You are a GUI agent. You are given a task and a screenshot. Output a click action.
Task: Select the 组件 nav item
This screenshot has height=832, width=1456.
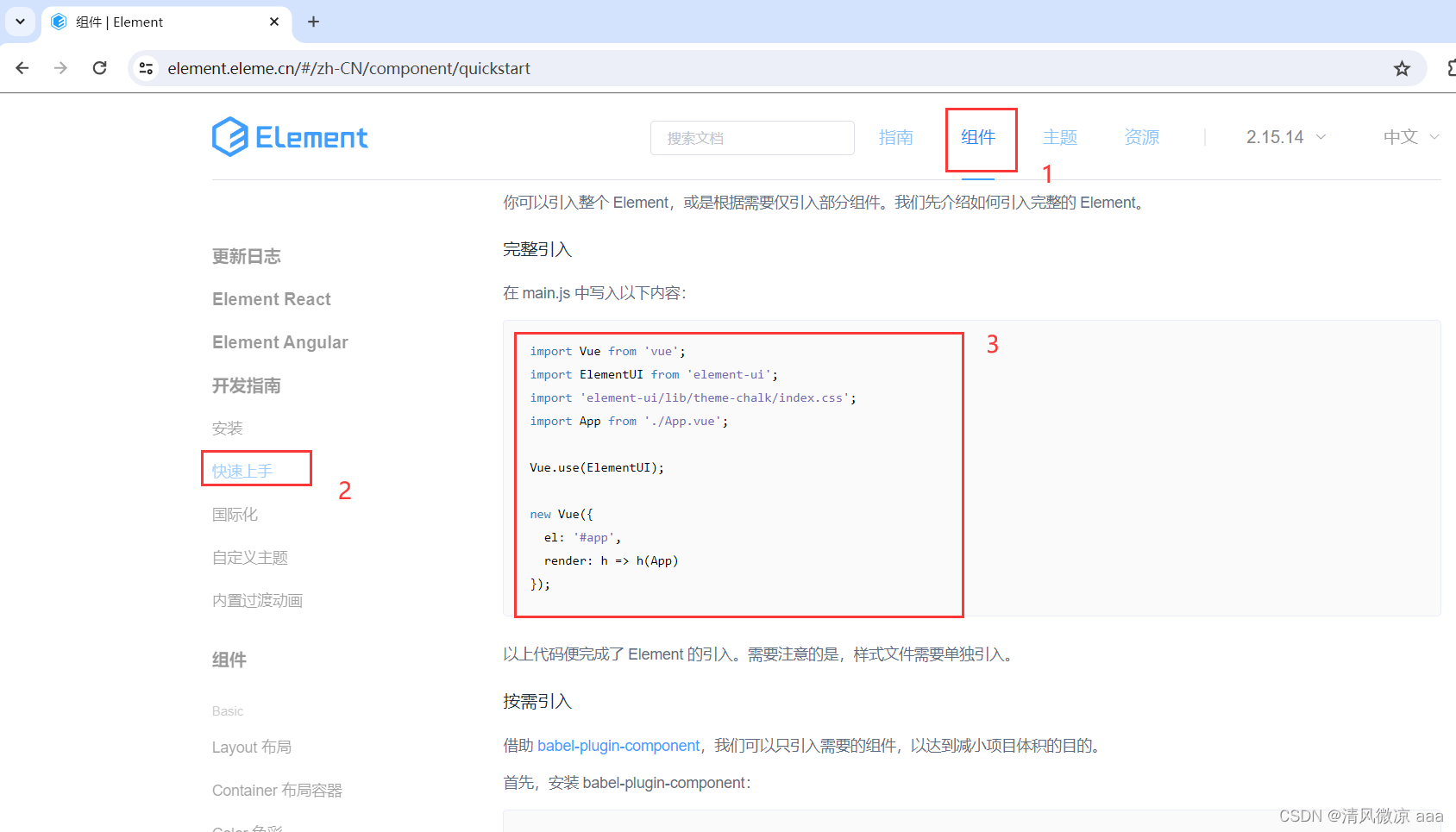[x=978, y=137]
